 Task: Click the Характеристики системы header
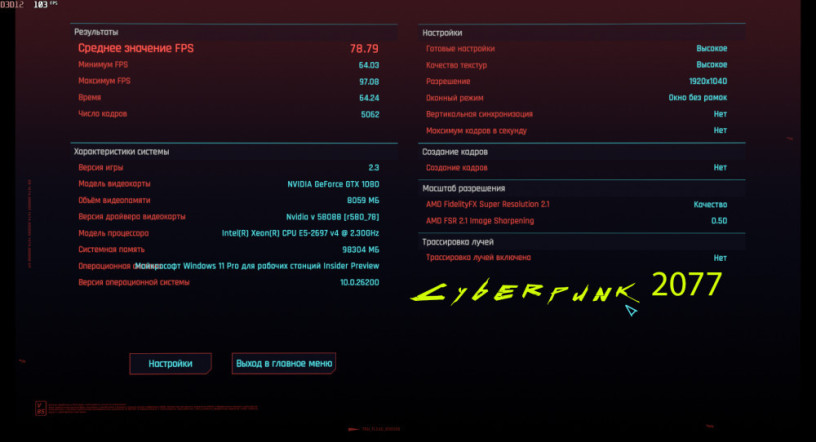point(121,151)
